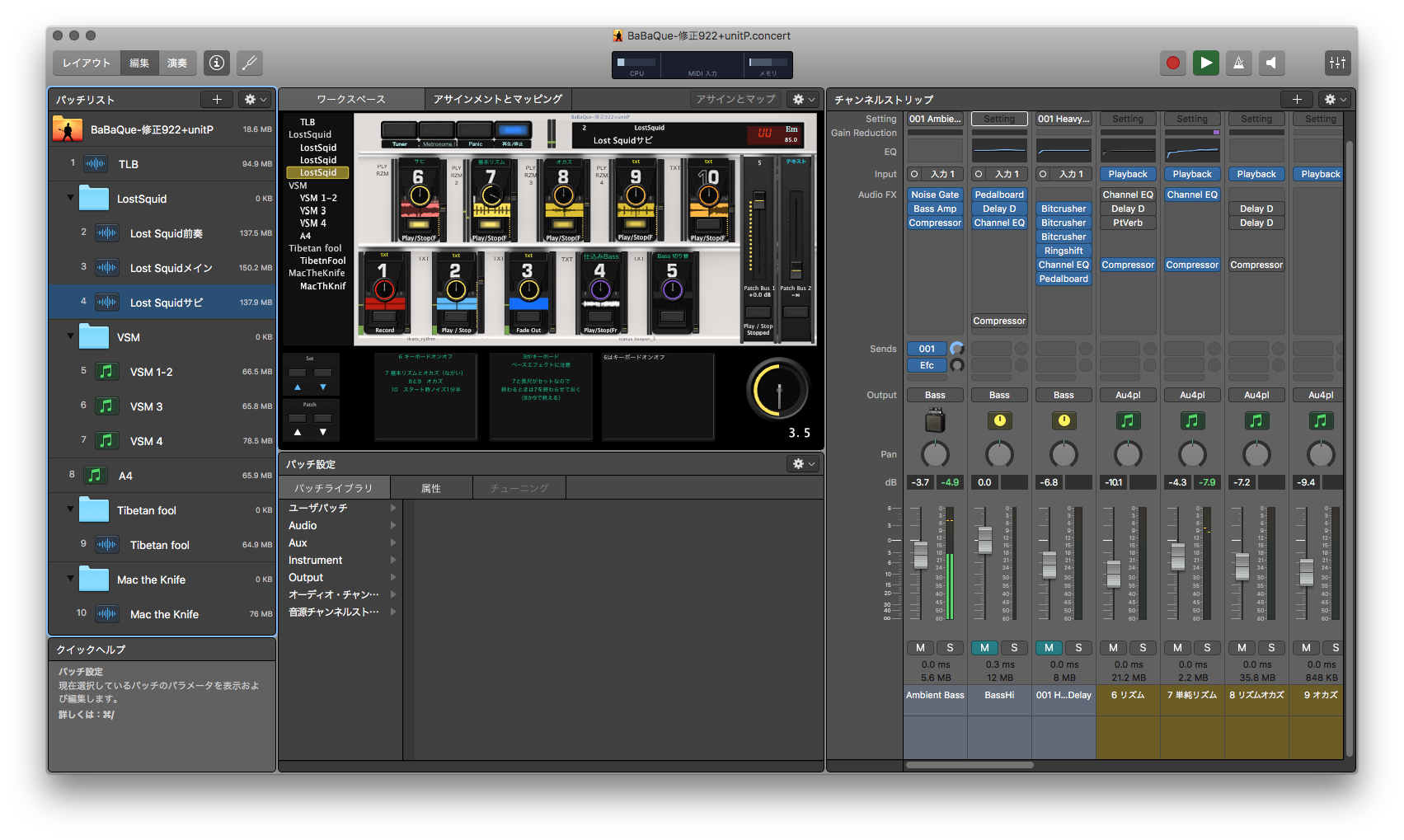Collapse the LostSquid folder in patch list
The height and width of the screenshot is (840, 1404).
pos(70,198)
